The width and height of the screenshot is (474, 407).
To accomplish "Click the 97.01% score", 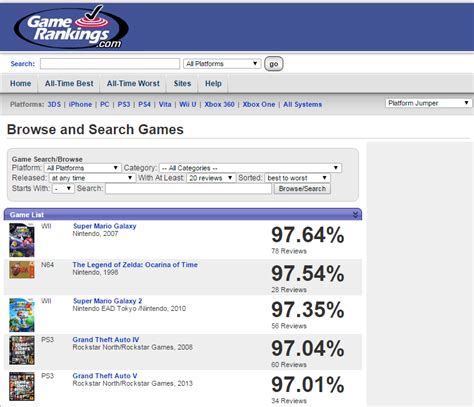I will (308, 385).
